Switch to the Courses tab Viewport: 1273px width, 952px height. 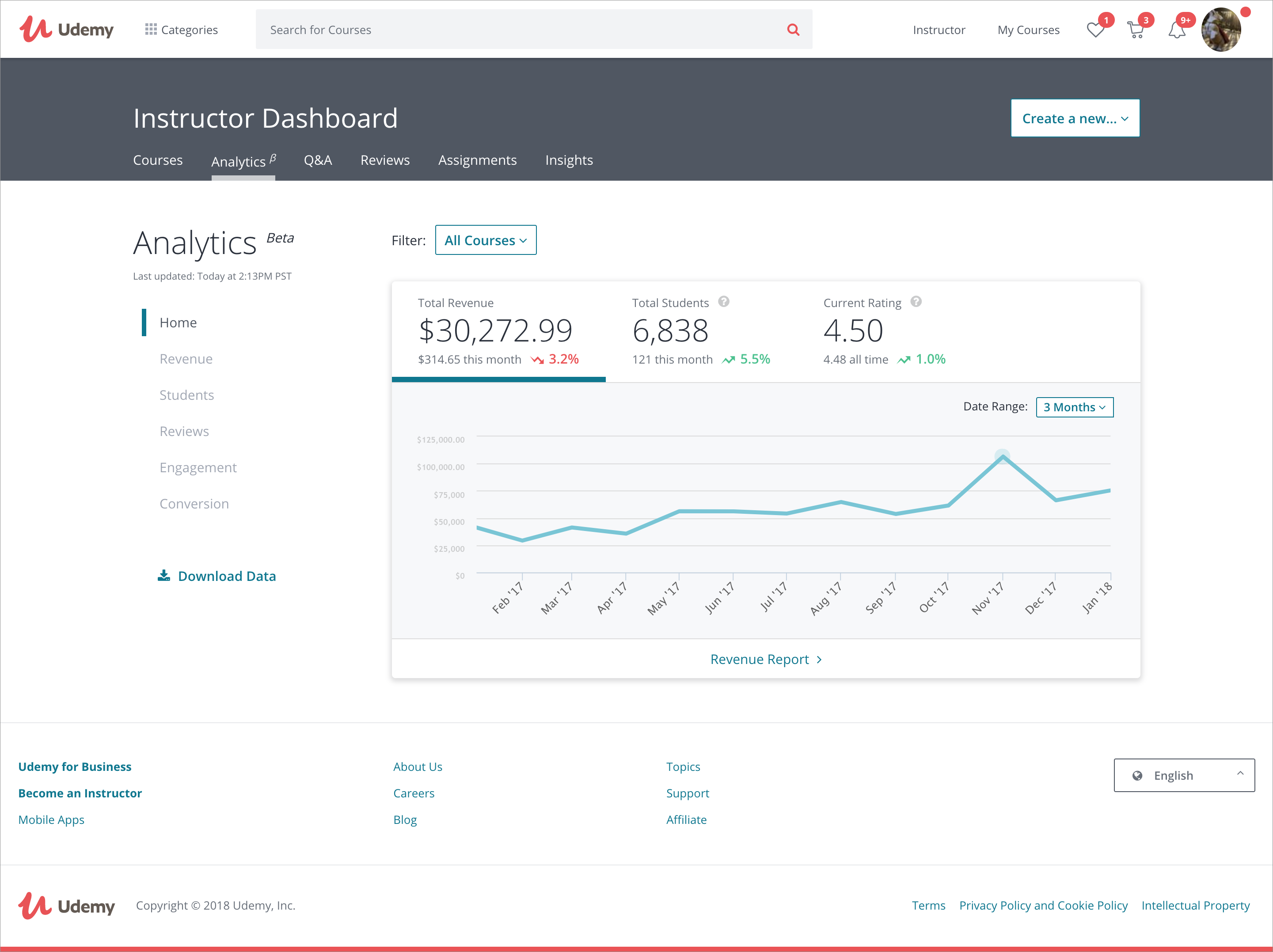[x=158, y=160]
